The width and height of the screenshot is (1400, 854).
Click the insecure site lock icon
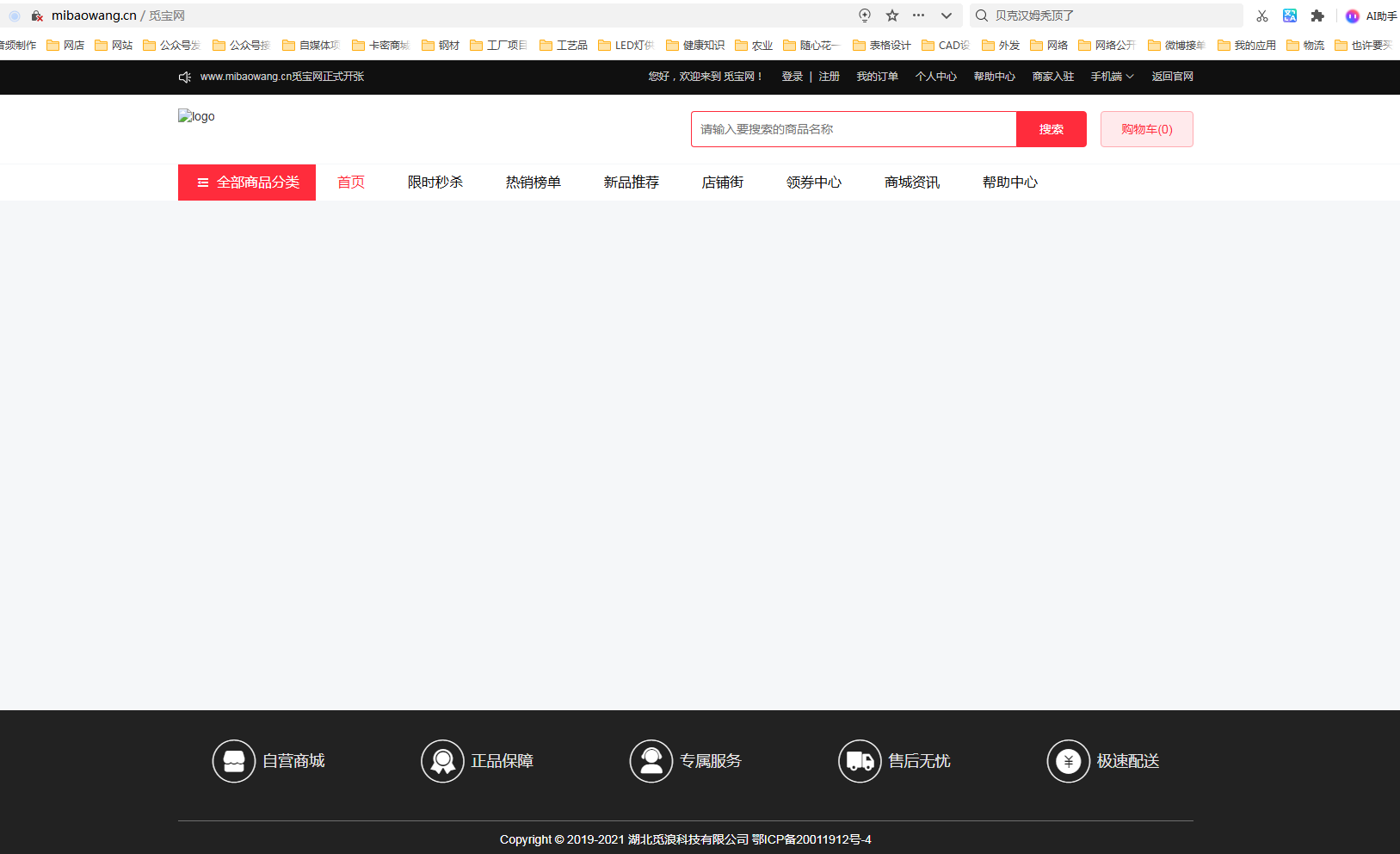coord(37,15)
